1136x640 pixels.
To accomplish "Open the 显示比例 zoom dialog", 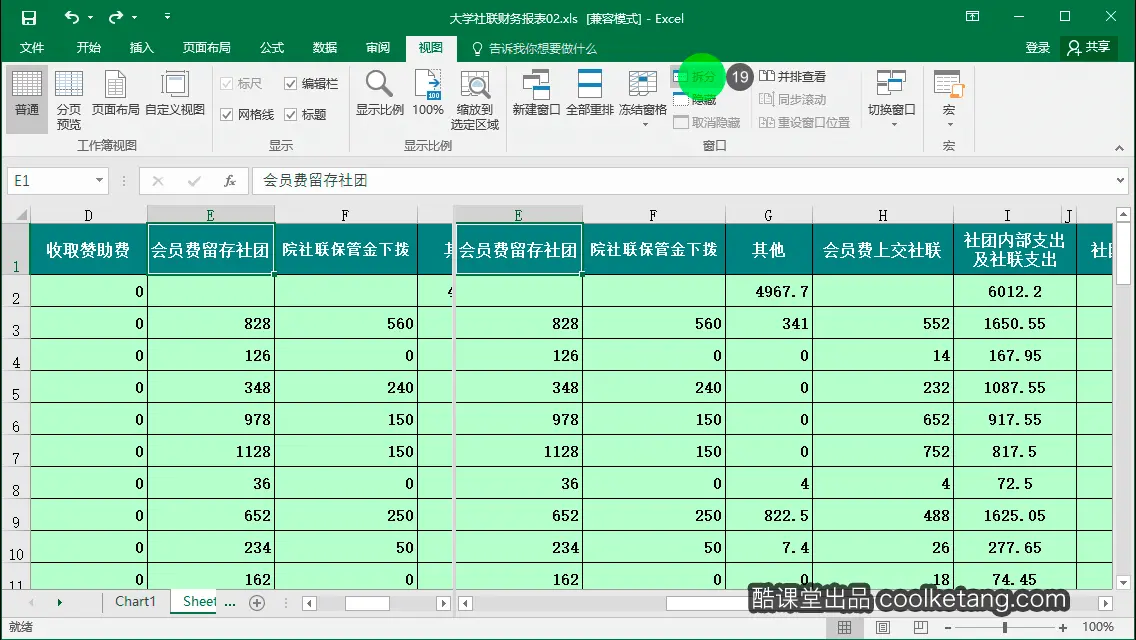I will [x=380, y=93].
